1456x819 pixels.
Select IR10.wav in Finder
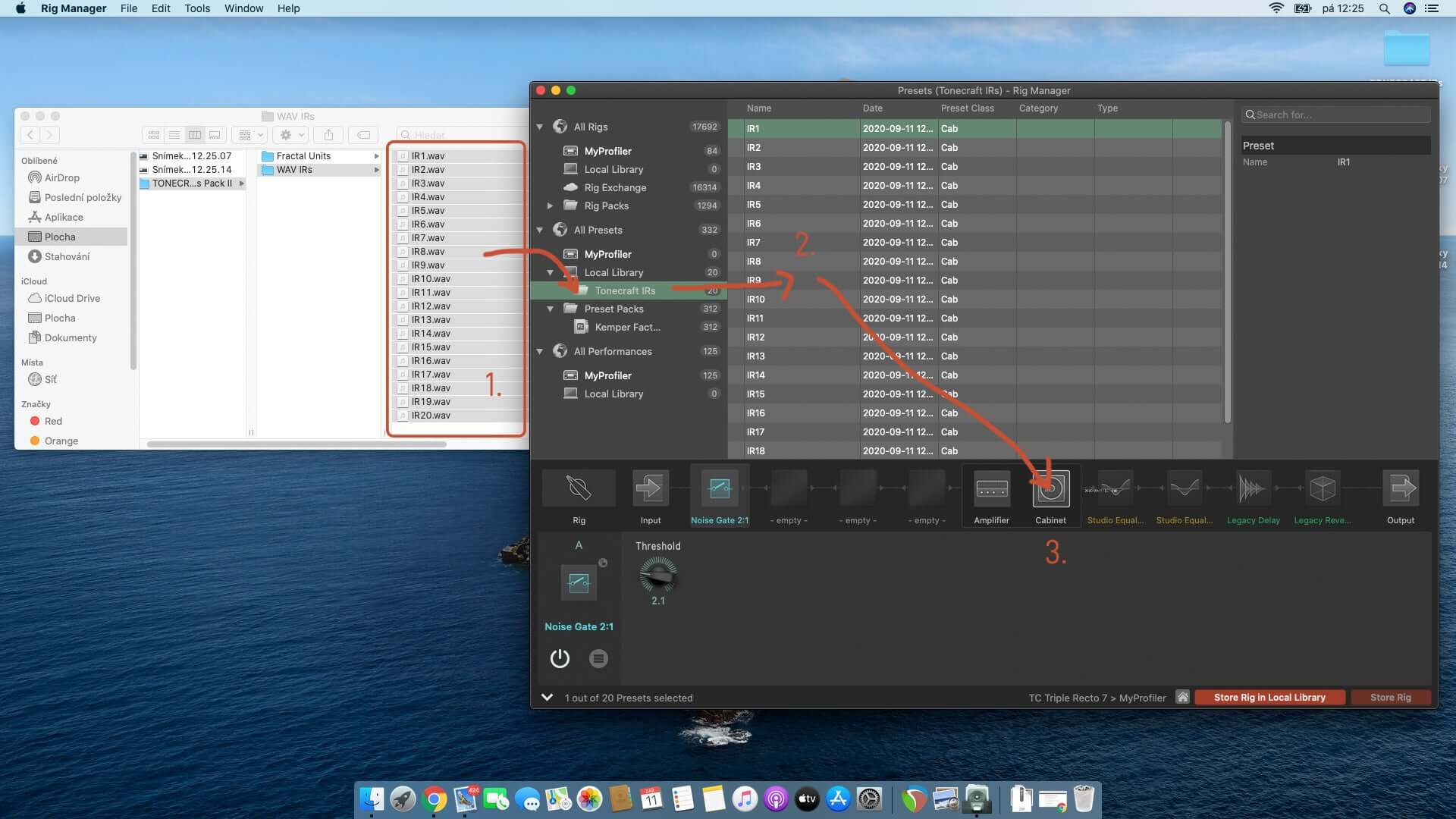click(x=458, y=279)
